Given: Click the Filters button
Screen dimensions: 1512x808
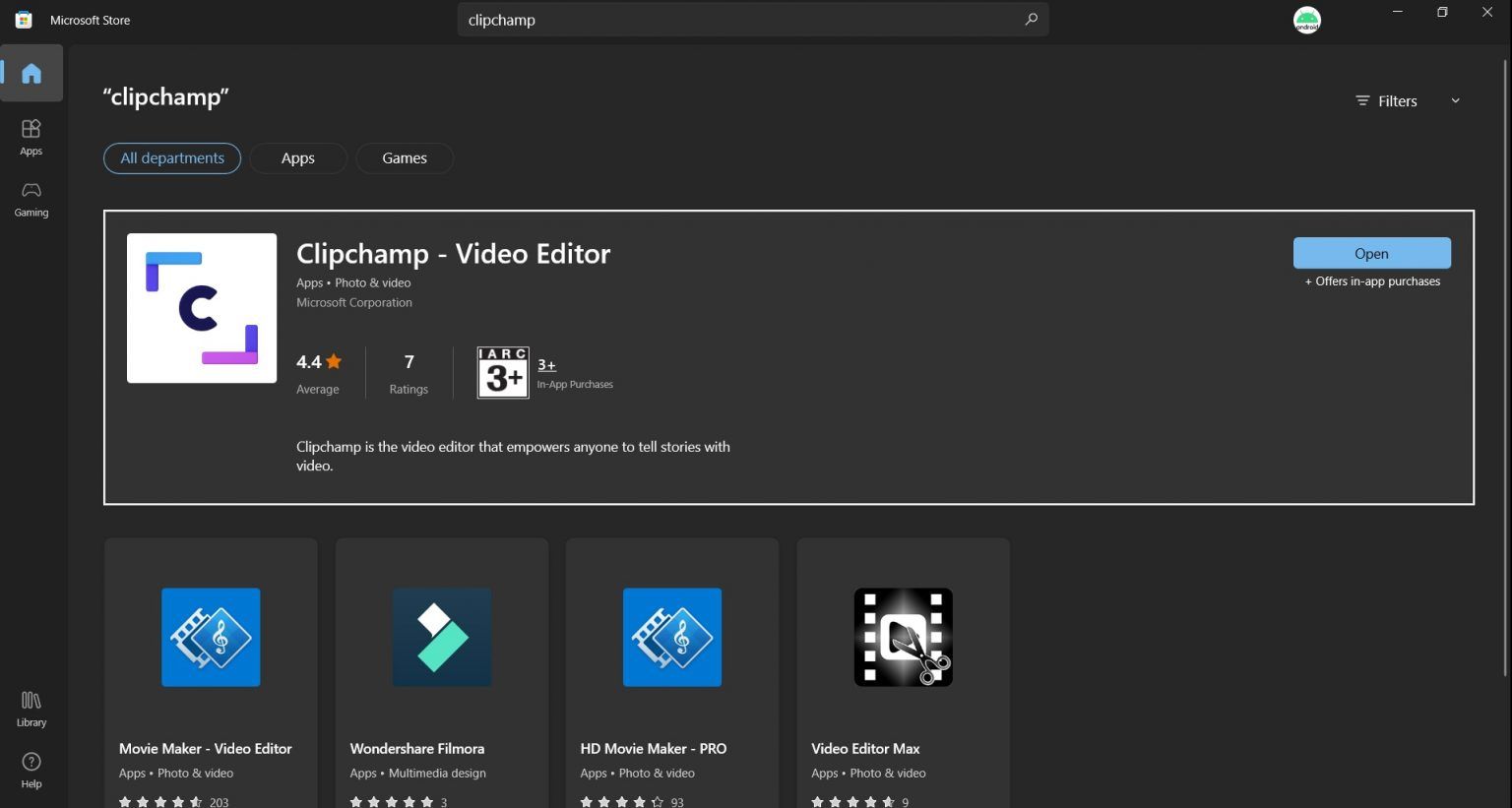Looking at the screenshot, I should tap(1387, 99).
